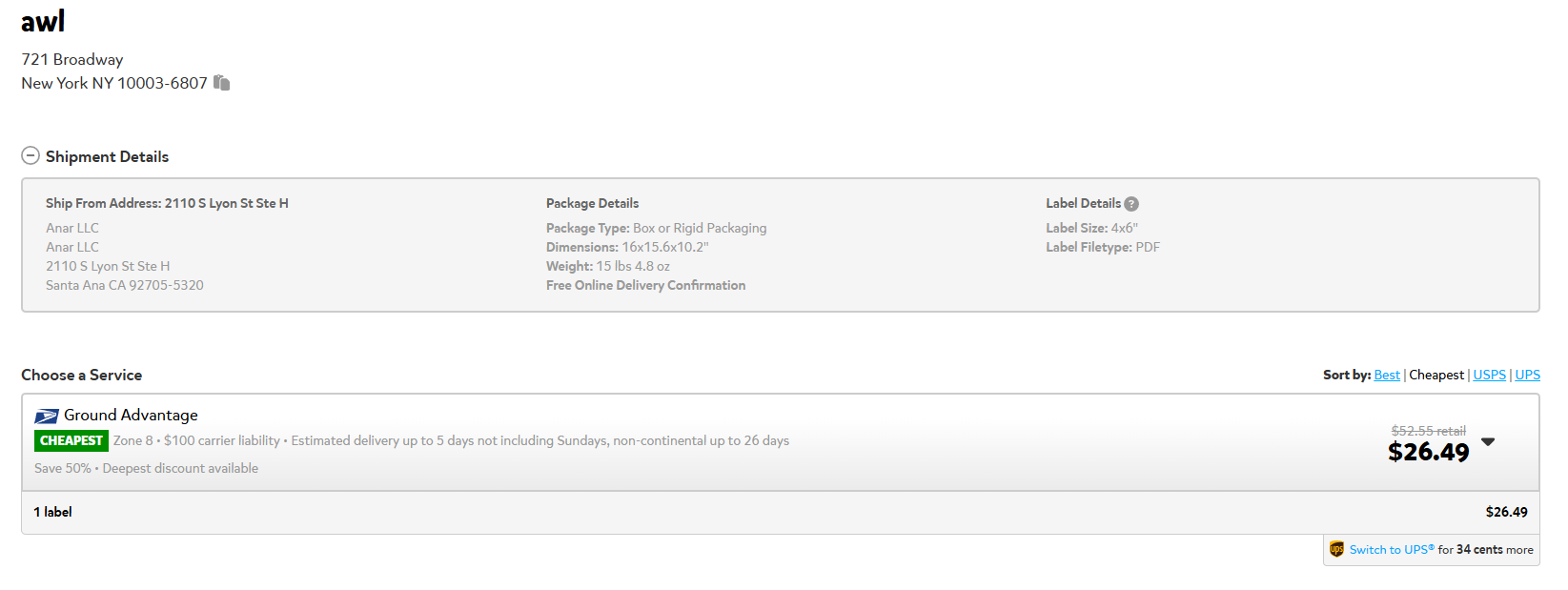The image size is (1568, 590).
Task: Click Ship From Address heading
Action: coord(167,203)
